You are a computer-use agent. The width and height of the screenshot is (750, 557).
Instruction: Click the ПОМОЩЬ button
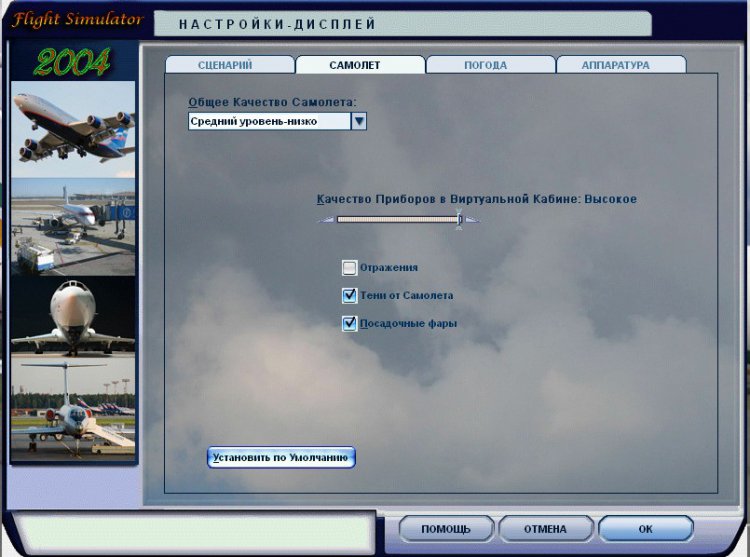446,529
